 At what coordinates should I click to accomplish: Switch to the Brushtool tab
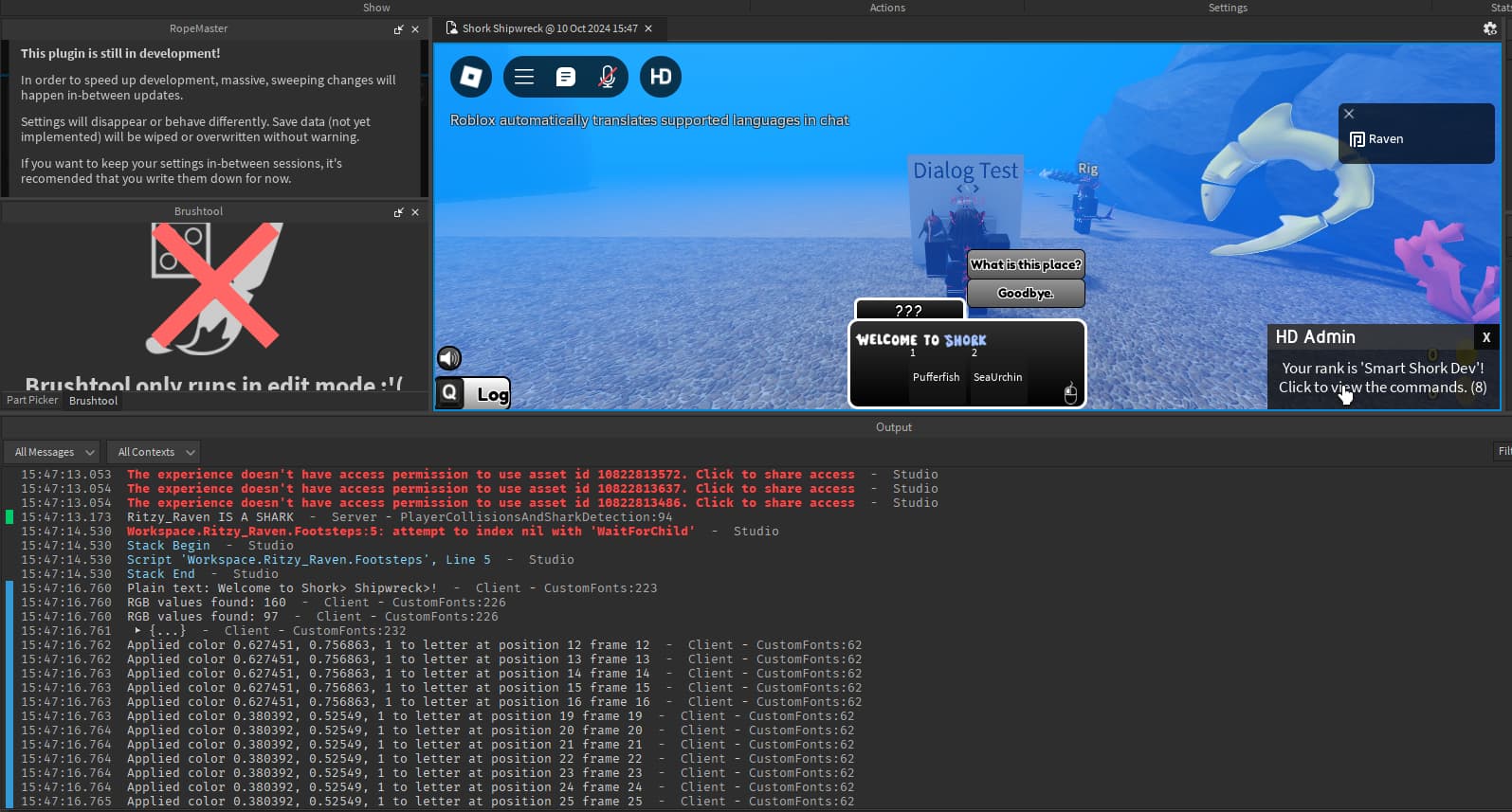coord(93,401)
